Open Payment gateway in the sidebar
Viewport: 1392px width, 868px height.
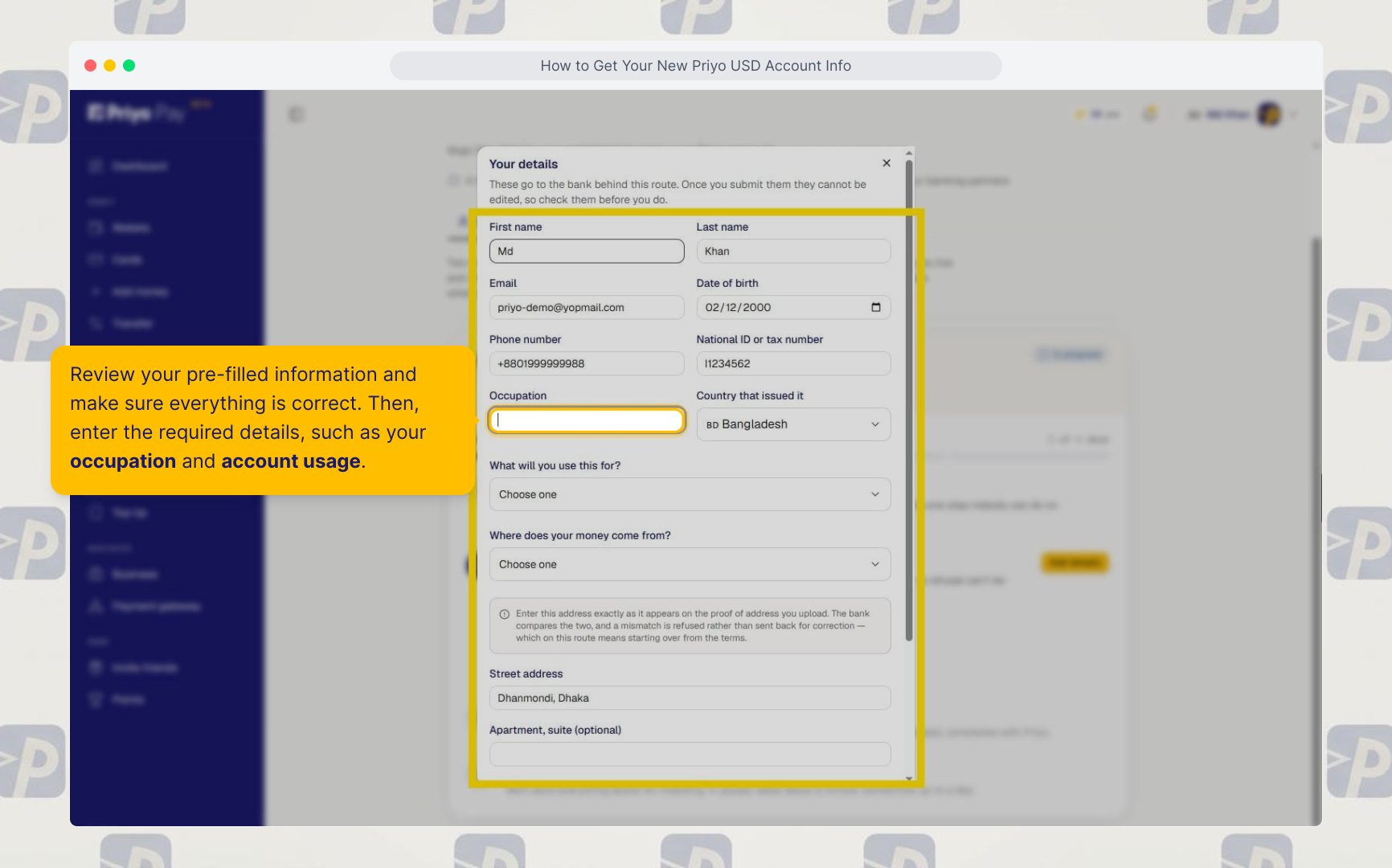[x=145, y=606]
